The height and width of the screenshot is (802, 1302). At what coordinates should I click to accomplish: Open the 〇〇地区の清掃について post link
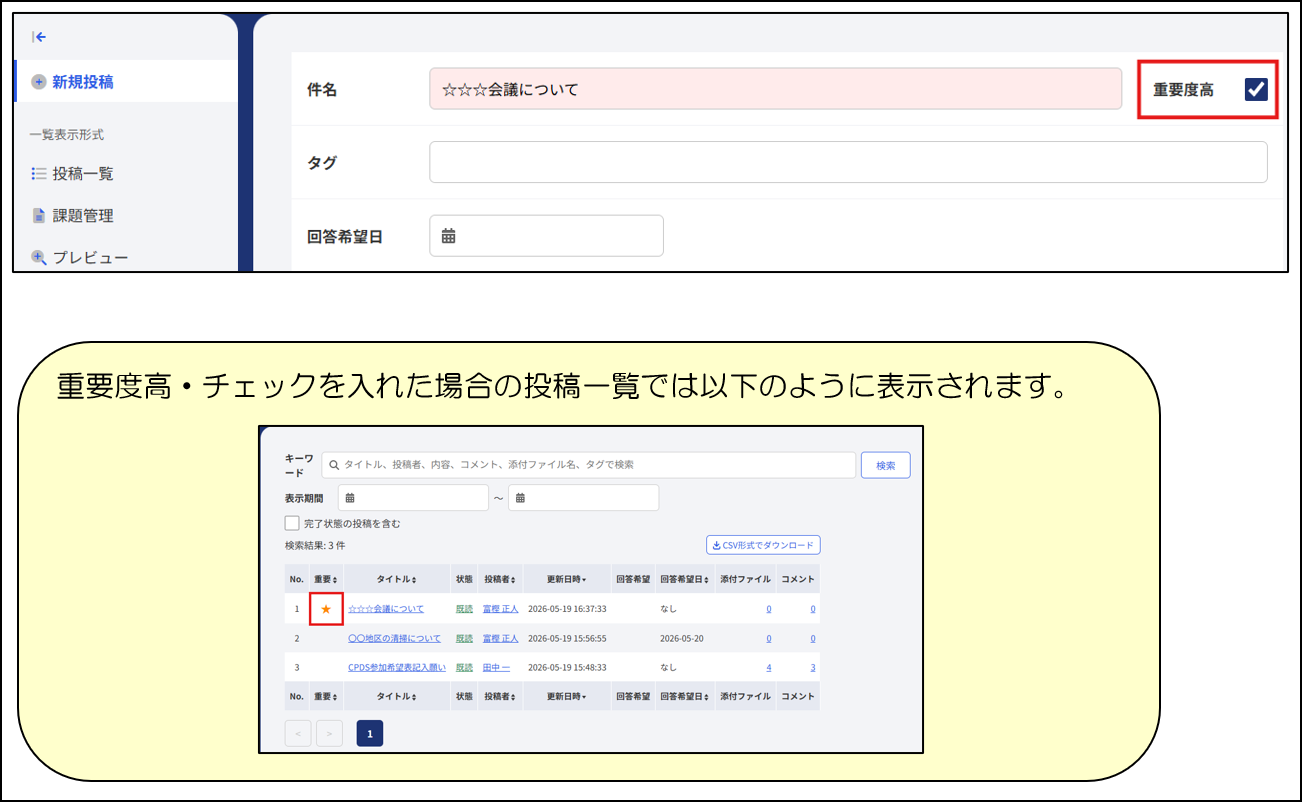[394, 638]
